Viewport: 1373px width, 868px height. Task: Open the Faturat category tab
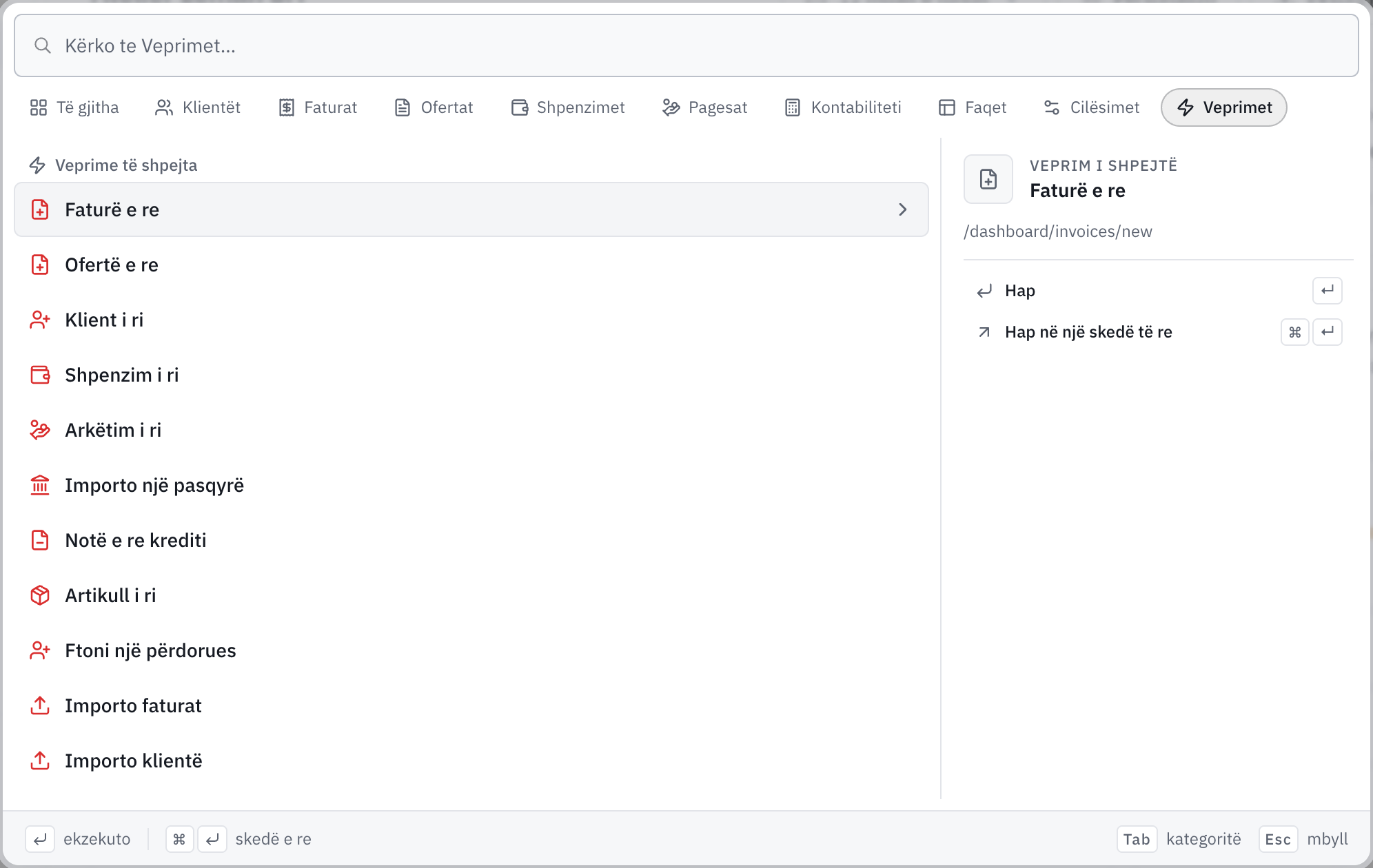click(x=318, y=107)
